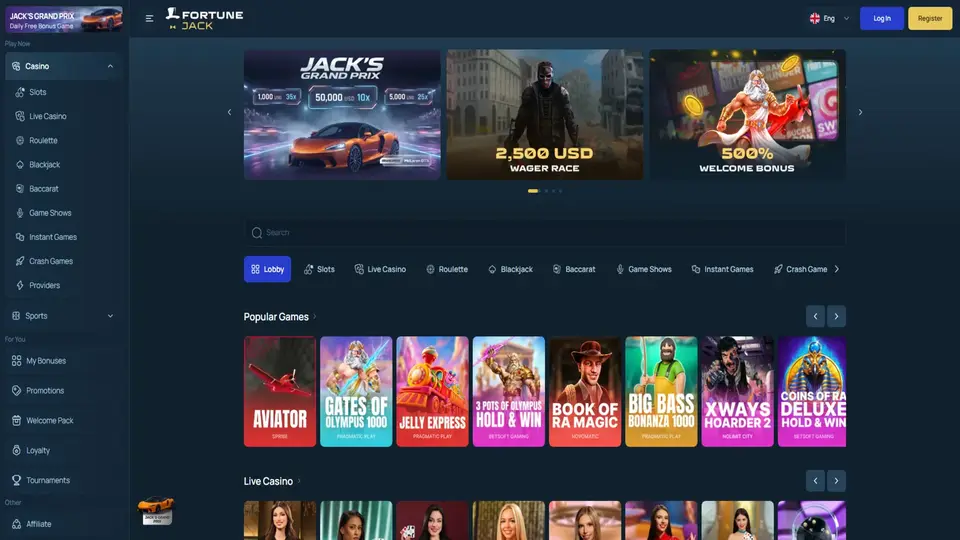
Task: Open My Bonuses in the sidebar
Action: pyautogui.click(x=45, y=361)
